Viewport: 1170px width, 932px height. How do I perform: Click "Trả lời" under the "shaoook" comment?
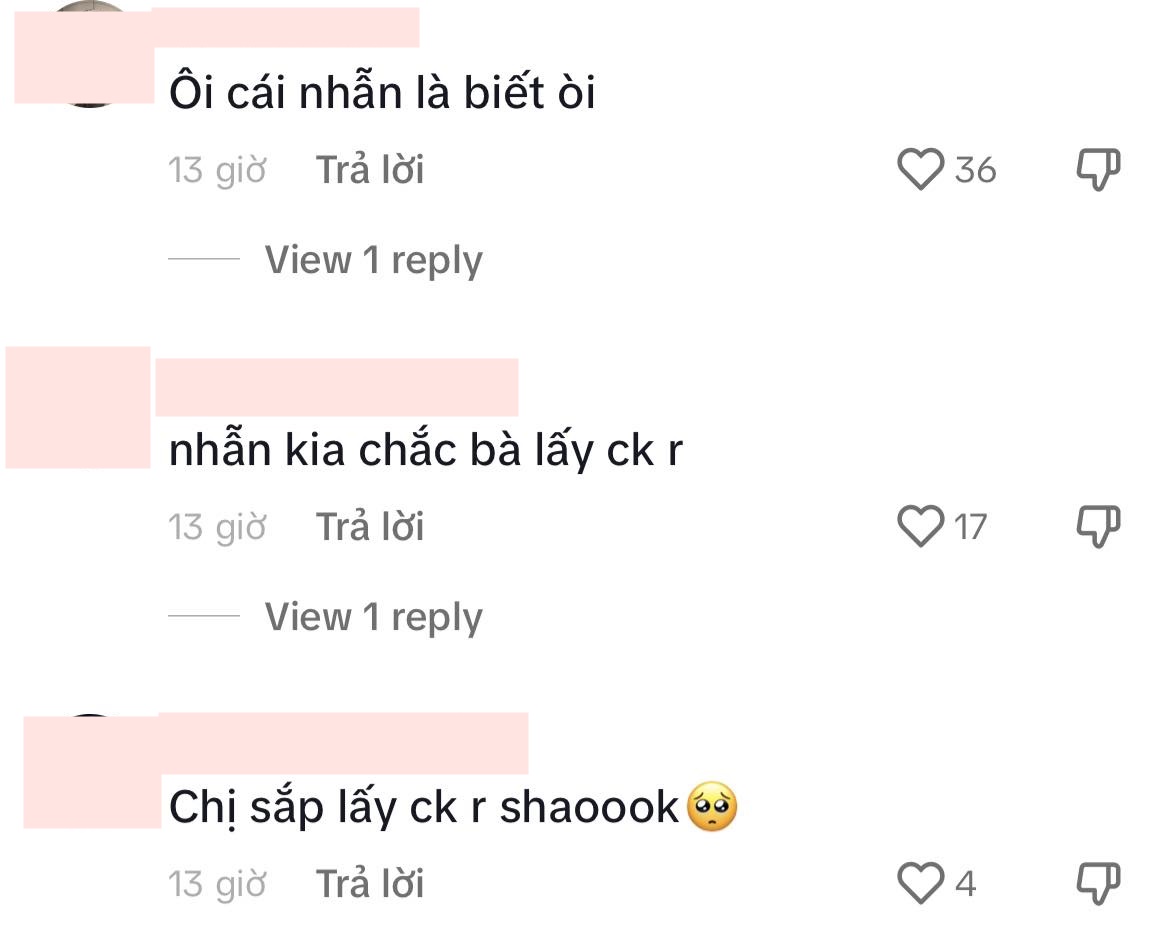pyautogui.click(x=369, y=883)
